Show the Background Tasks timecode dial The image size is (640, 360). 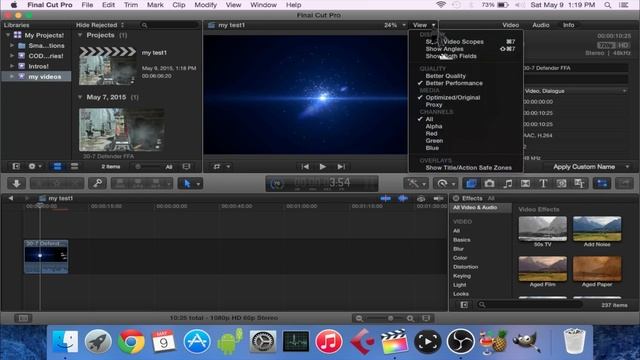277,184
